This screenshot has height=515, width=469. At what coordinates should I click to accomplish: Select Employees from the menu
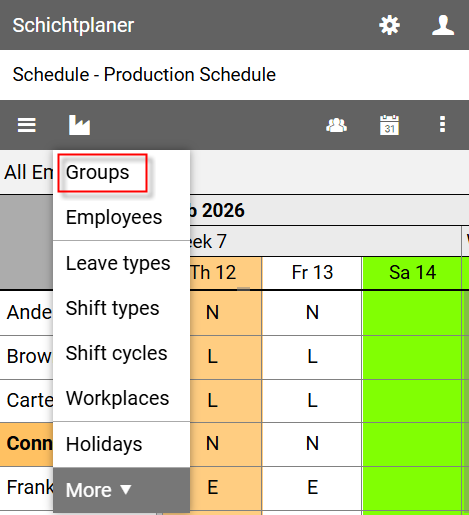(x=121, y=218)
